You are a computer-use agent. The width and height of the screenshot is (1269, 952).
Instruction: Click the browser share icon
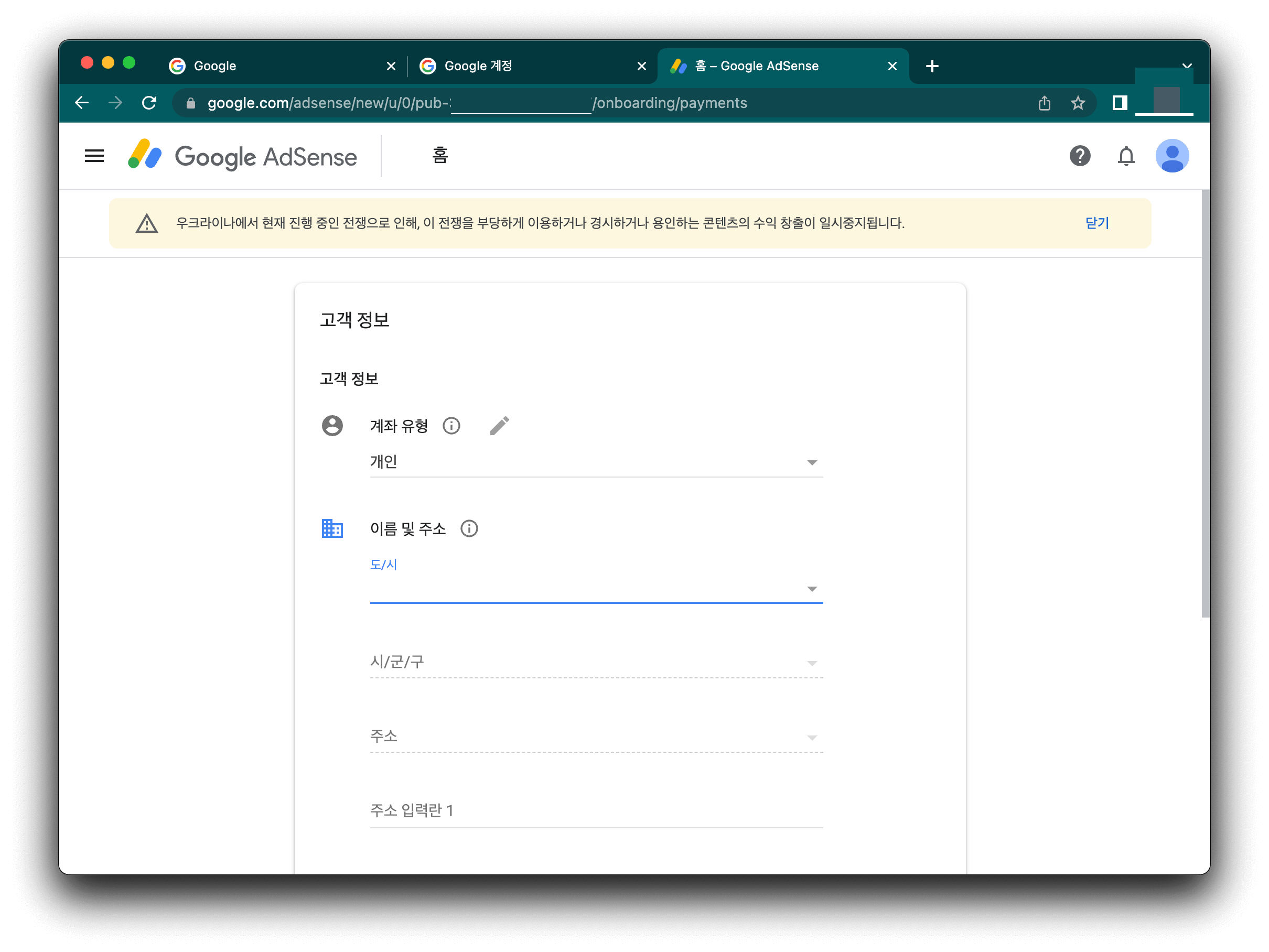[x=1044, y=103]
